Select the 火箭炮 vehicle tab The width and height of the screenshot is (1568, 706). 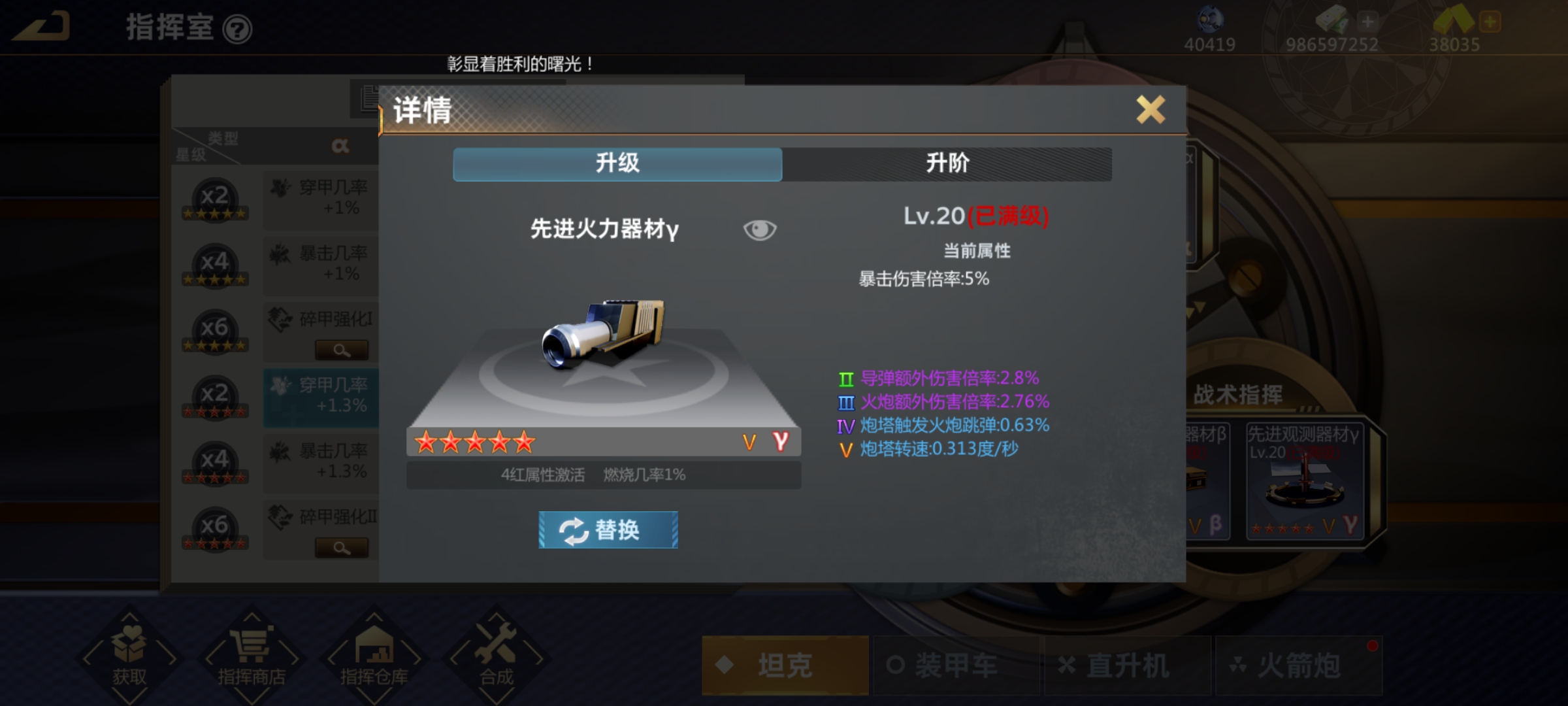(1299, 665)
